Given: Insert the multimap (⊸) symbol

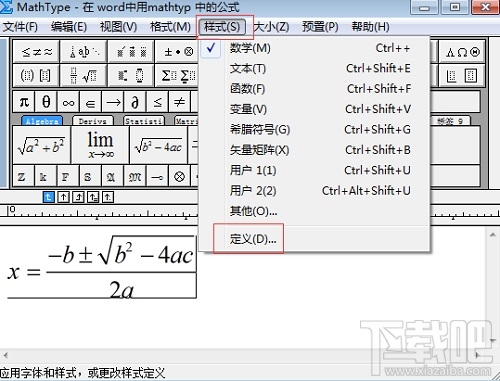Looking at the screenshot, I should pyautogui.click(x=157, y=176).
